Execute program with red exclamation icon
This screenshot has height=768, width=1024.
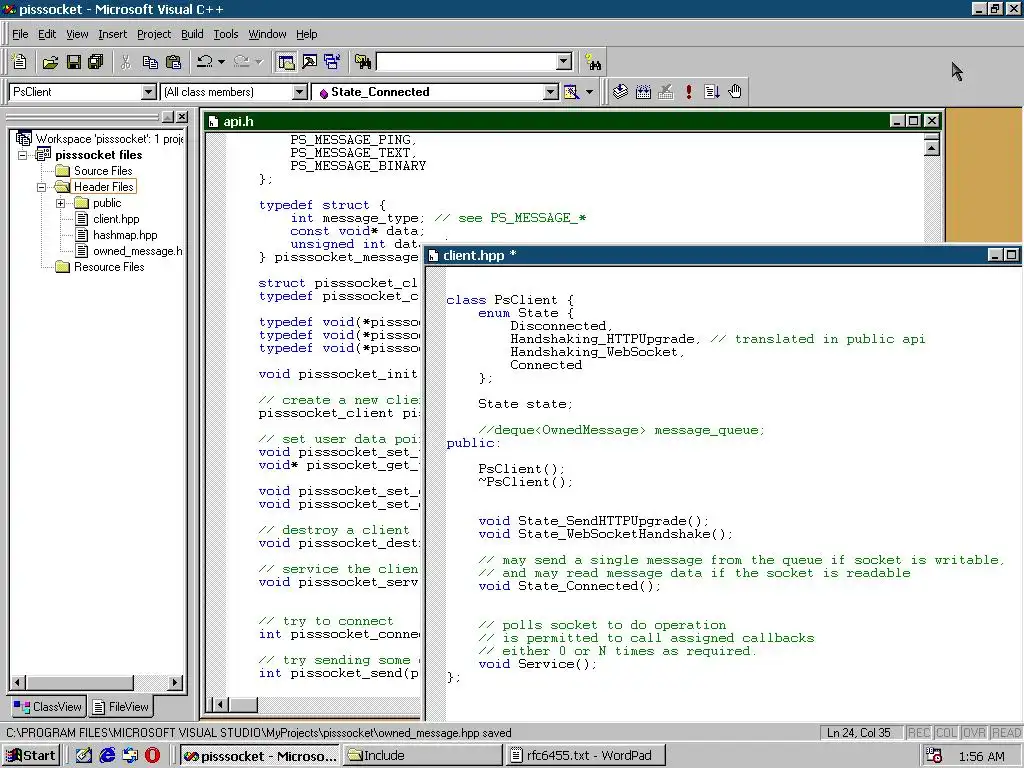tap(689, 92)
